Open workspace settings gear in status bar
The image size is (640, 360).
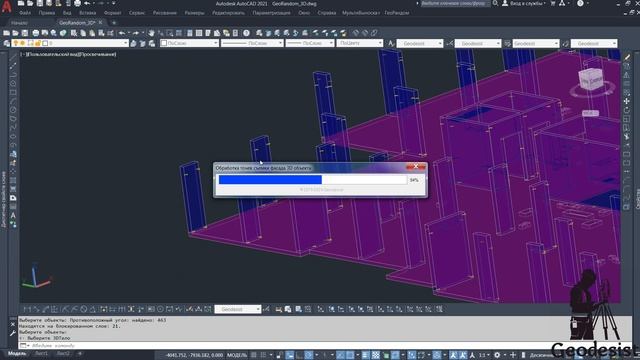coord(497,355)
